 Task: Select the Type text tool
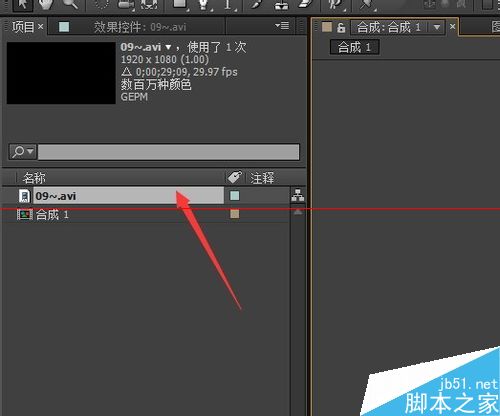[228, 5]
